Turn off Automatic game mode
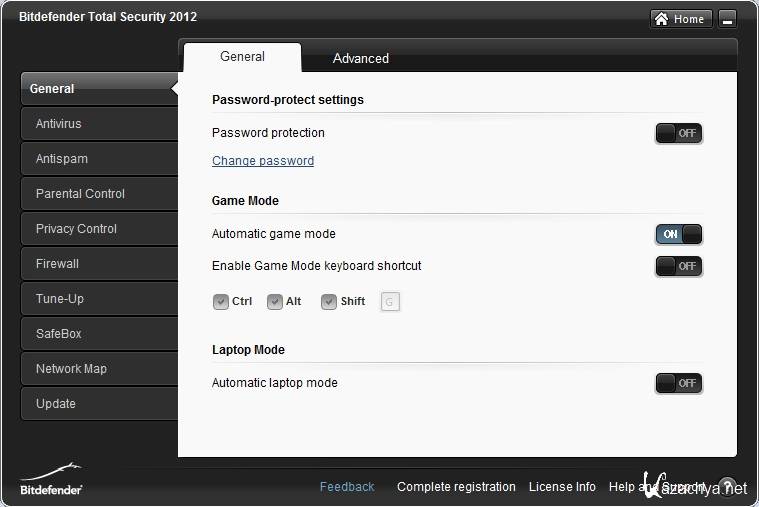The image size is (759, 507). [679, 234]
